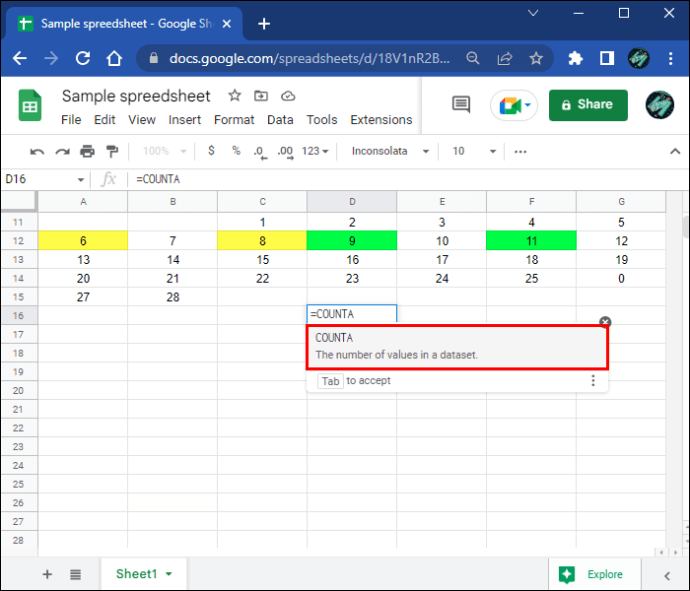Accept the COUNTA function suggestion
The height and width of the screenshot is (591, 690).
(x=457, y=347)
